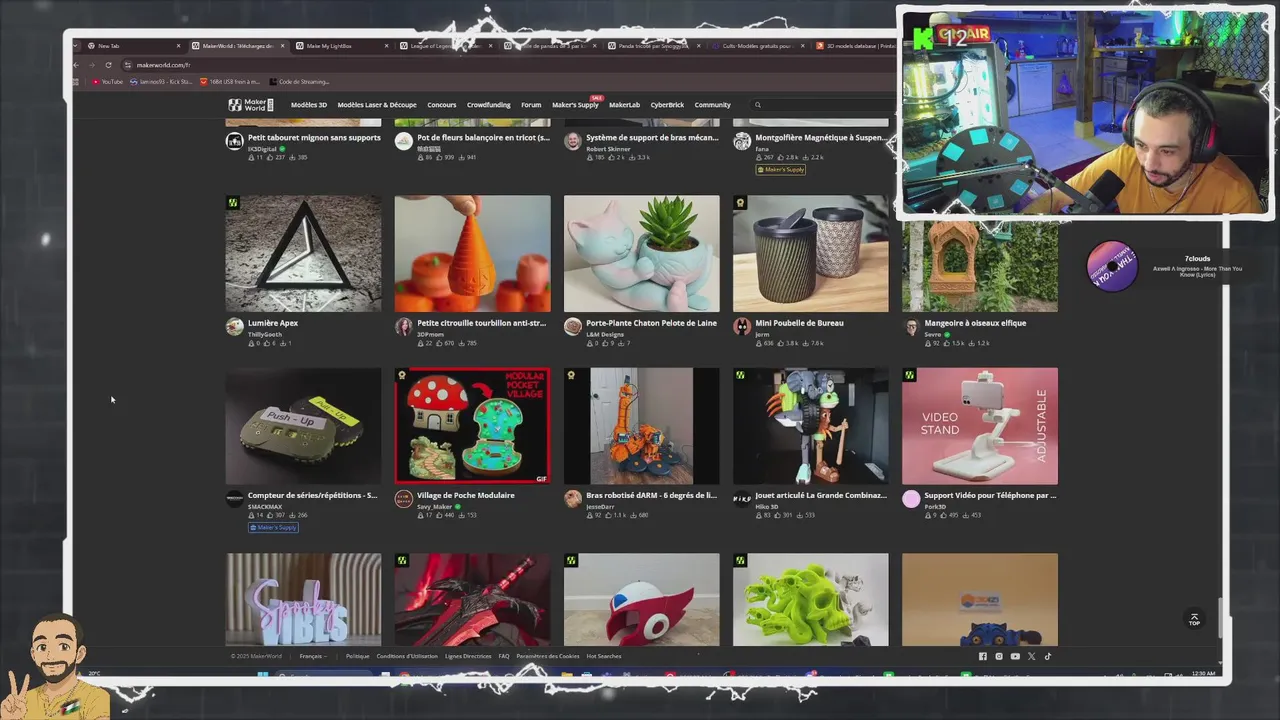Screen dimensions: 1280x720
Task: Click the author avatar beside Mini Poubelle de Bureau
Action: coord(742,327)
